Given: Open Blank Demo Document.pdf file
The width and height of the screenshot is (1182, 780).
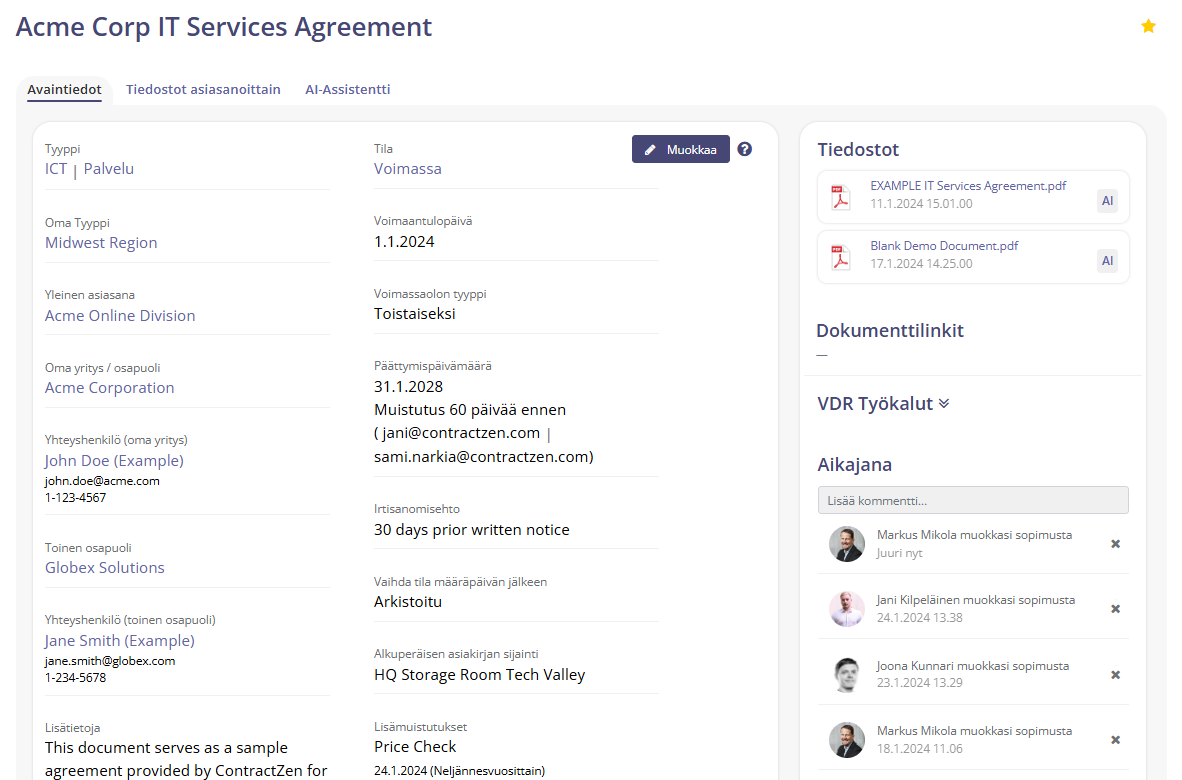Looking at the screenshot, I should coord(944,246).
